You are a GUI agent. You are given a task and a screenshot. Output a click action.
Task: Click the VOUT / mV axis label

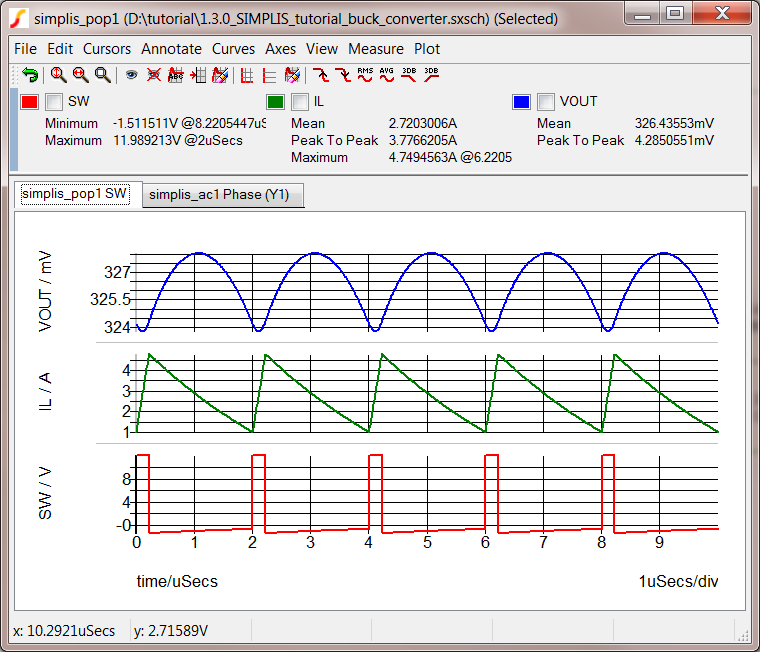(45, 291)
